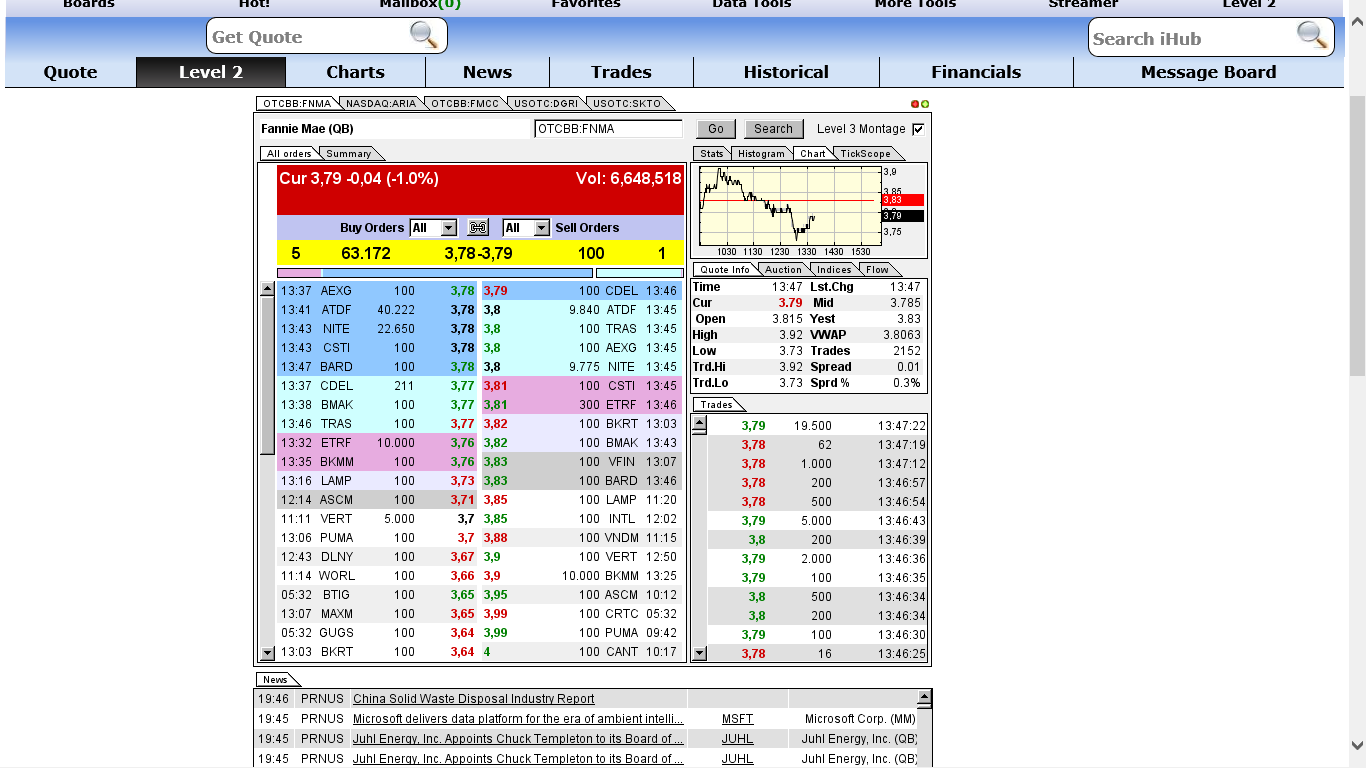This screenshot has height=768, width=1366.
Task: Open the Quote tab
Action: pyautogui.click(x=71, y=72)
